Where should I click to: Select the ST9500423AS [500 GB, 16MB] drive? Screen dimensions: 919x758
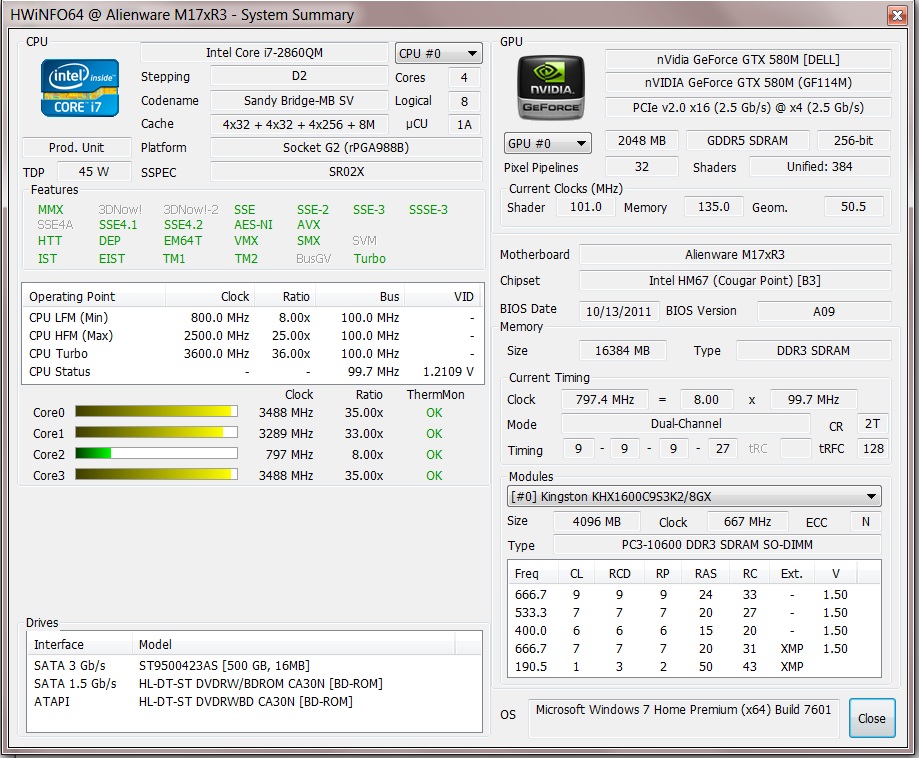coord(255,665)
